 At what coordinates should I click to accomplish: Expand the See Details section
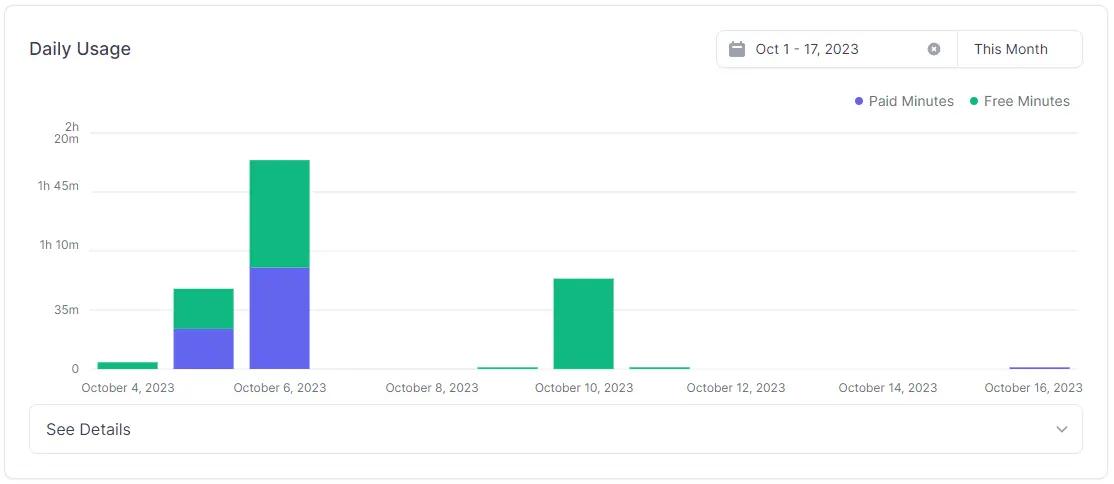(x=88, y=429)
